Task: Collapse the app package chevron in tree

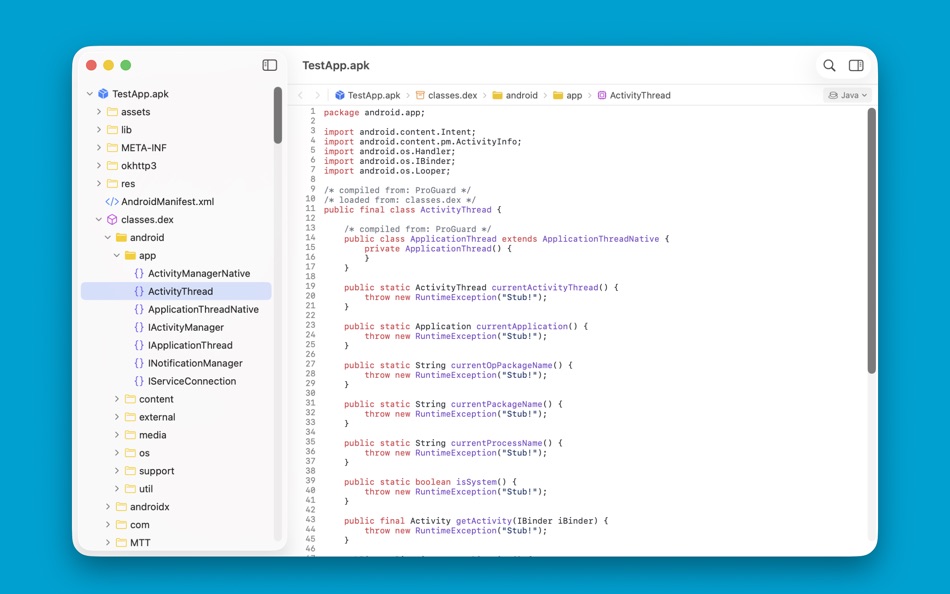Action: click(x=117, y=255)
